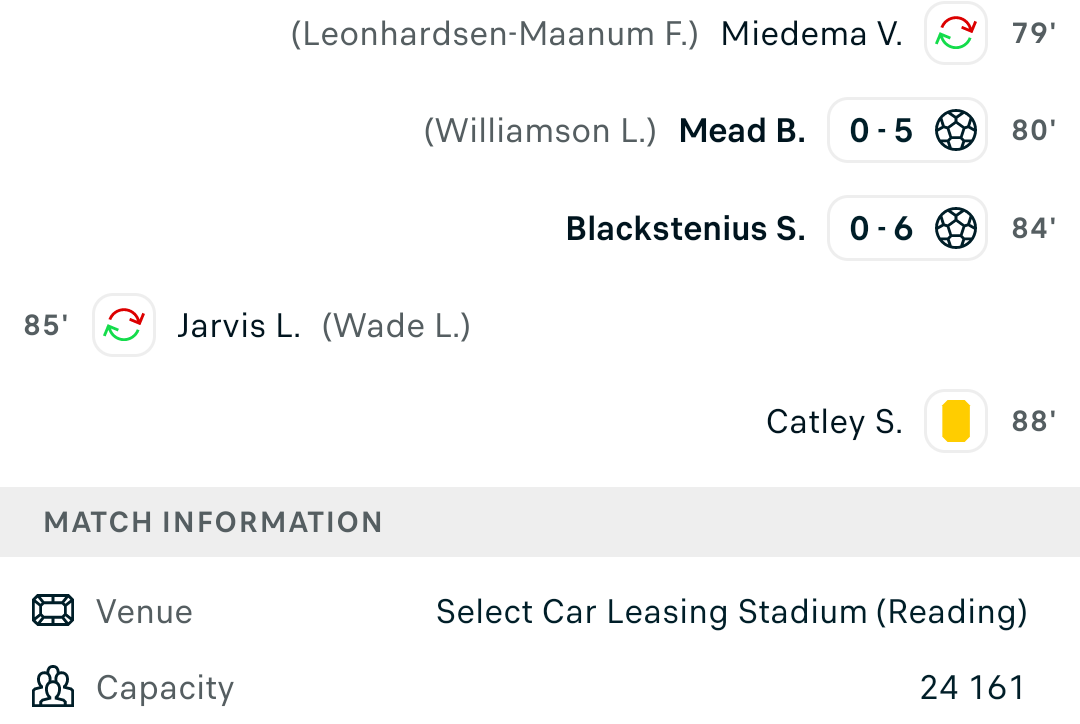Select substituted player Leonhardsen-Maanum F.
The width and height of the screenshot is (1080, 724).
[495, 34]
